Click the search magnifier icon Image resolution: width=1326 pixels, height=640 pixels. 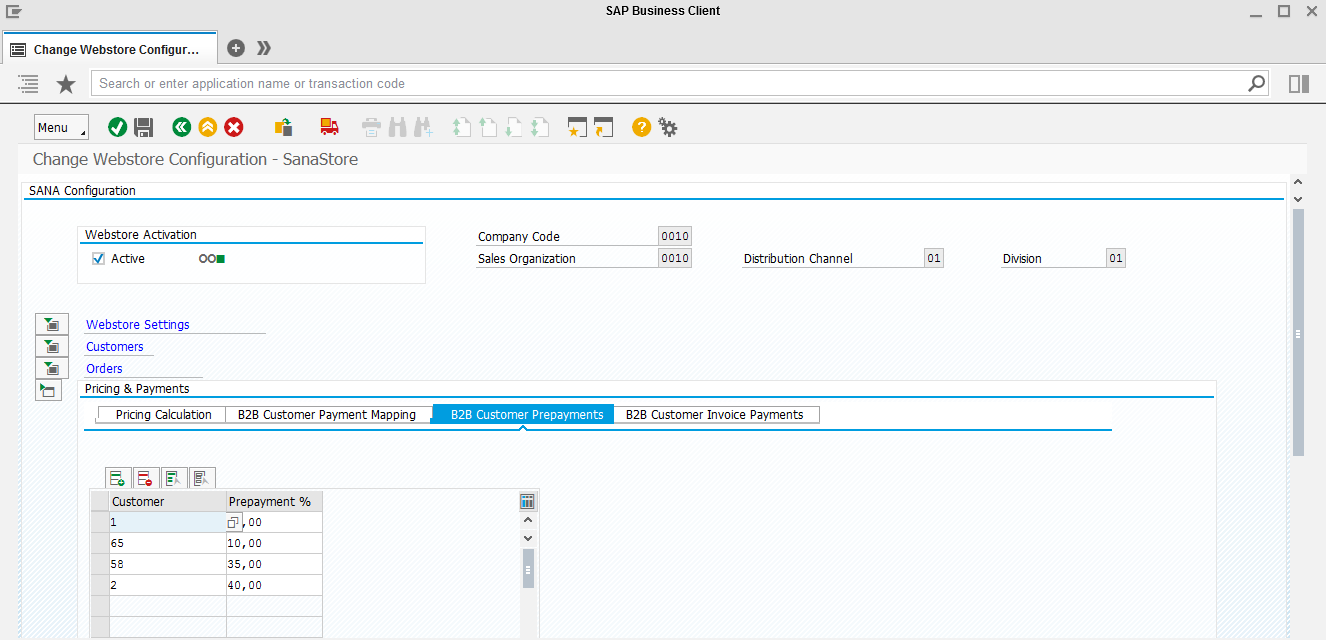tap(1257, 84)
